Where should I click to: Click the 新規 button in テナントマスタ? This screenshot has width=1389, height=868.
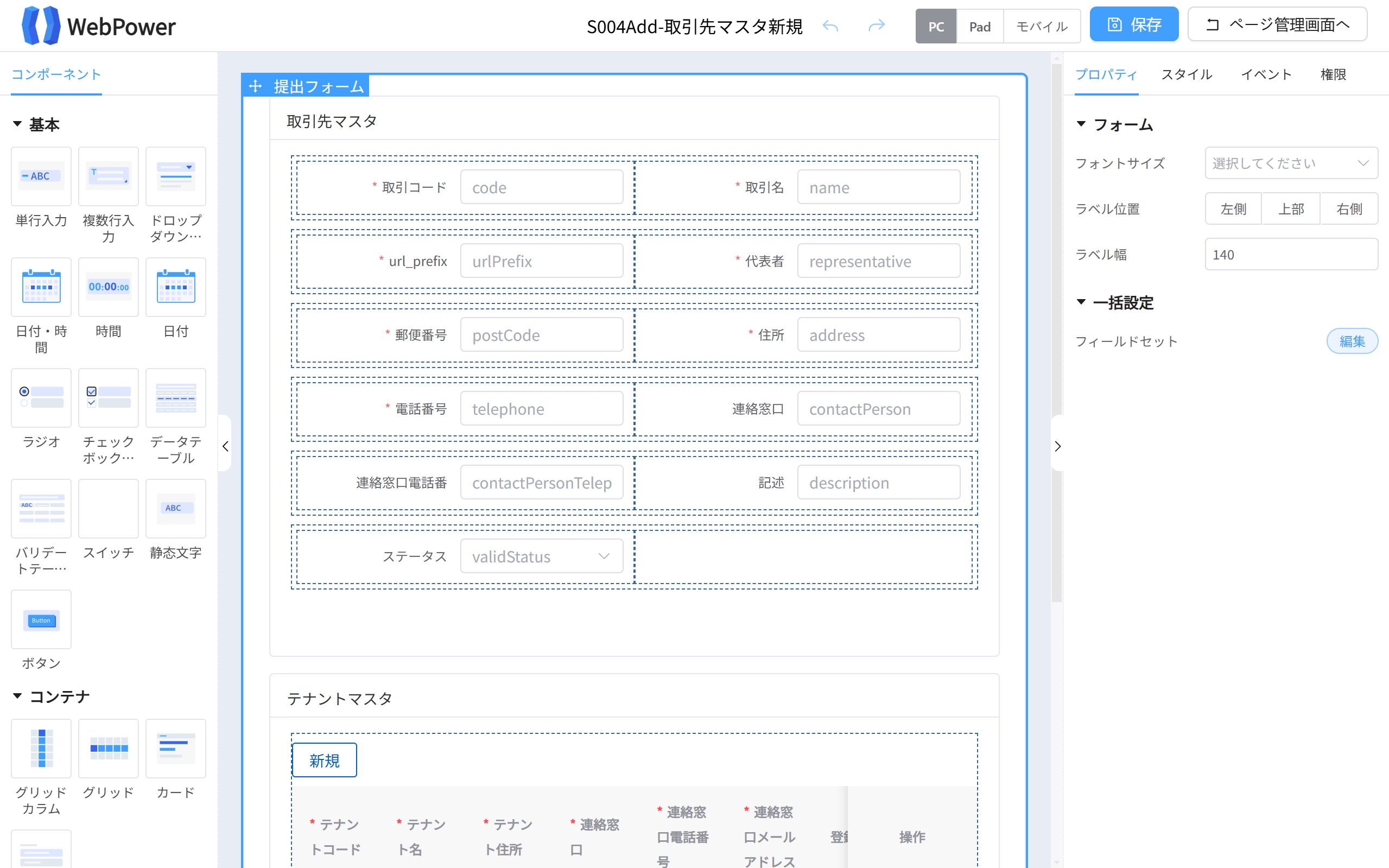point(324,760)
